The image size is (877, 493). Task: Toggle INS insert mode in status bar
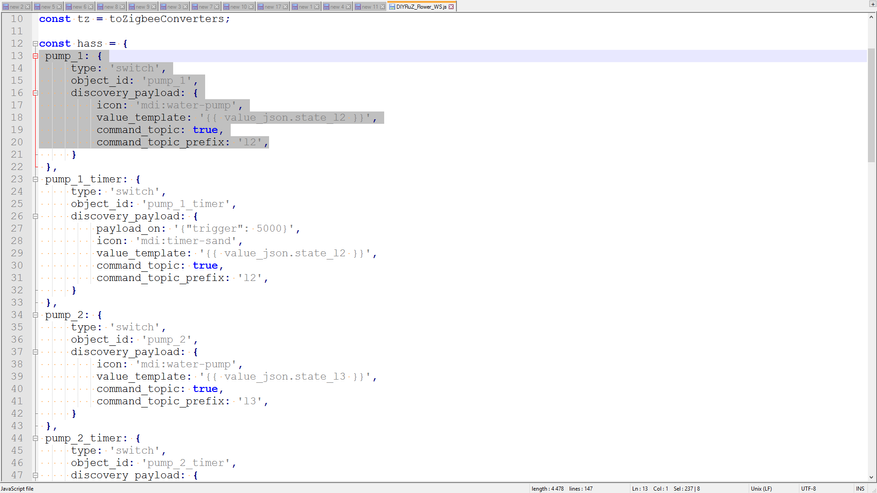click(x=860, y=489)
